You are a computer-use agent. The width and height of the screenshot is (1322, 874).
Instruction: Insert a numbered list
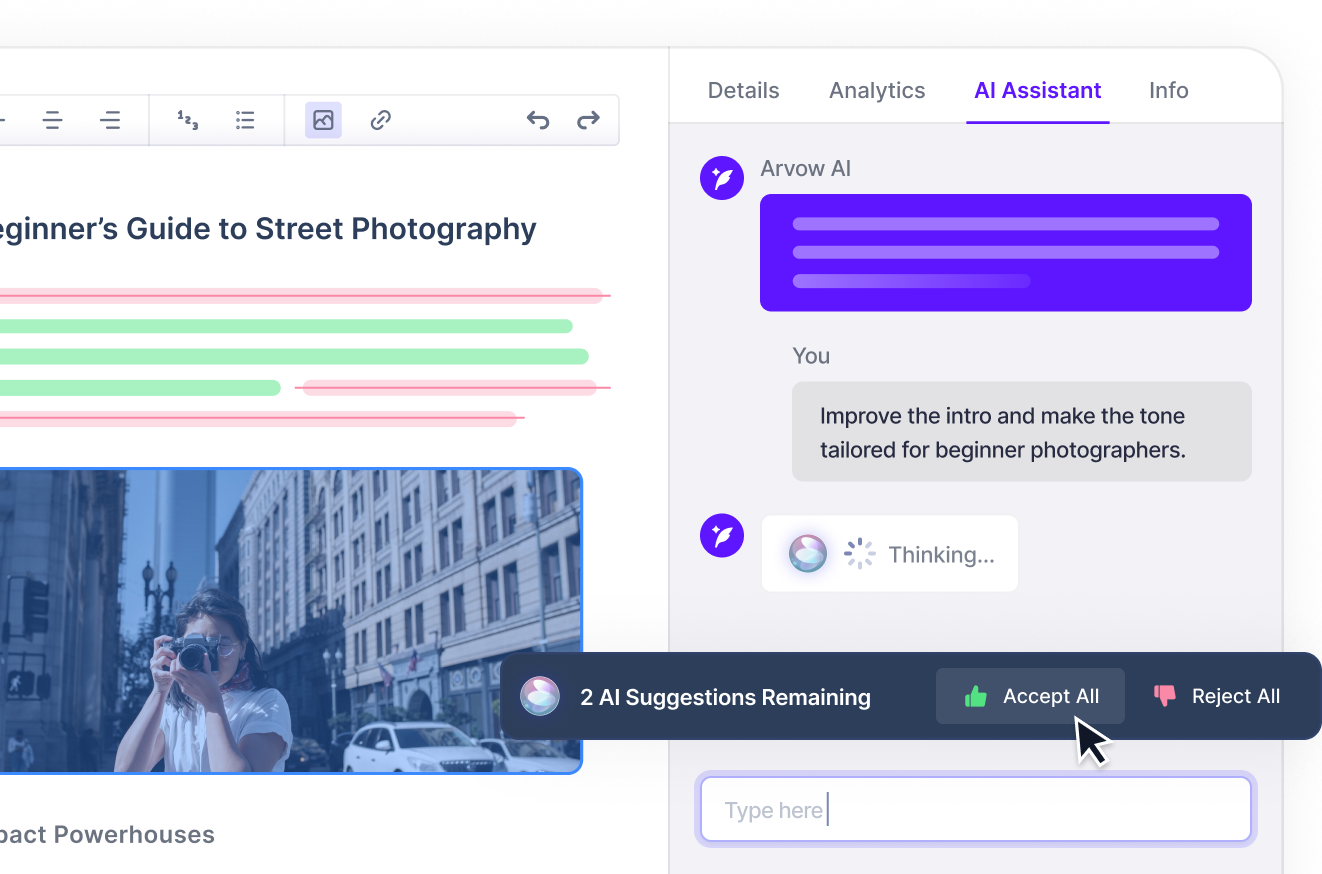tap(187, 120)
